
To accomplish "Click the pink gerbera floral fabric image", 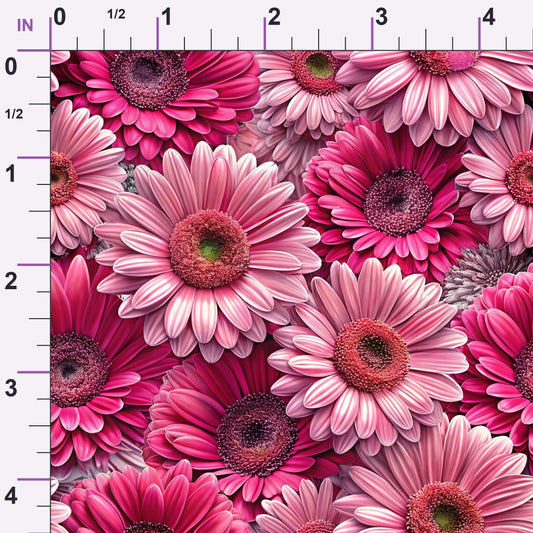I will (292, 292).
